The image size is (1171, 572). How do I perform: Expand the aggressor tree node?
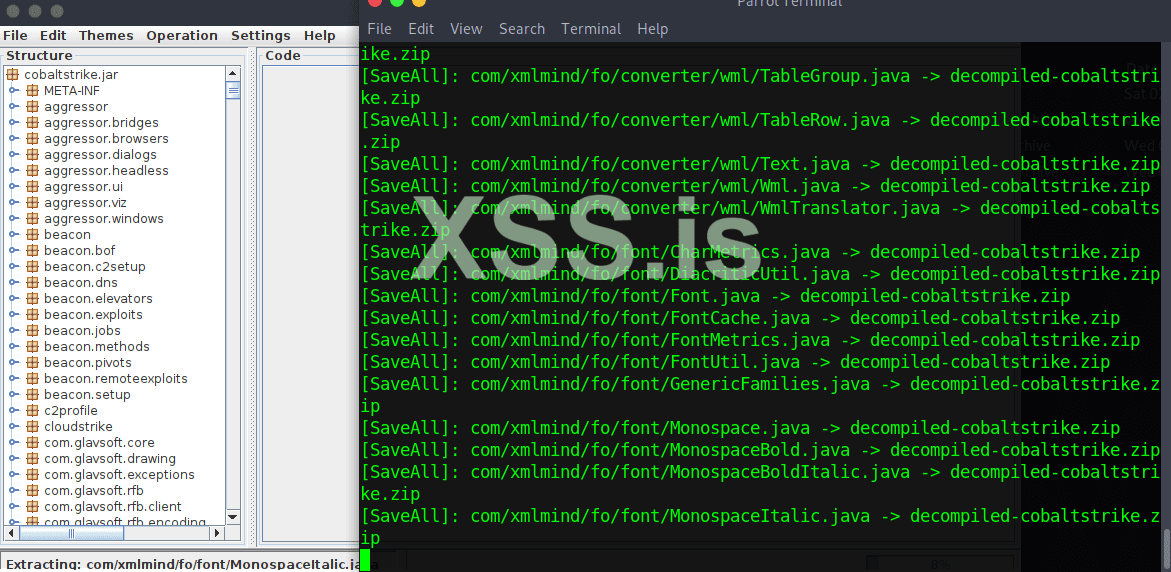13,107
